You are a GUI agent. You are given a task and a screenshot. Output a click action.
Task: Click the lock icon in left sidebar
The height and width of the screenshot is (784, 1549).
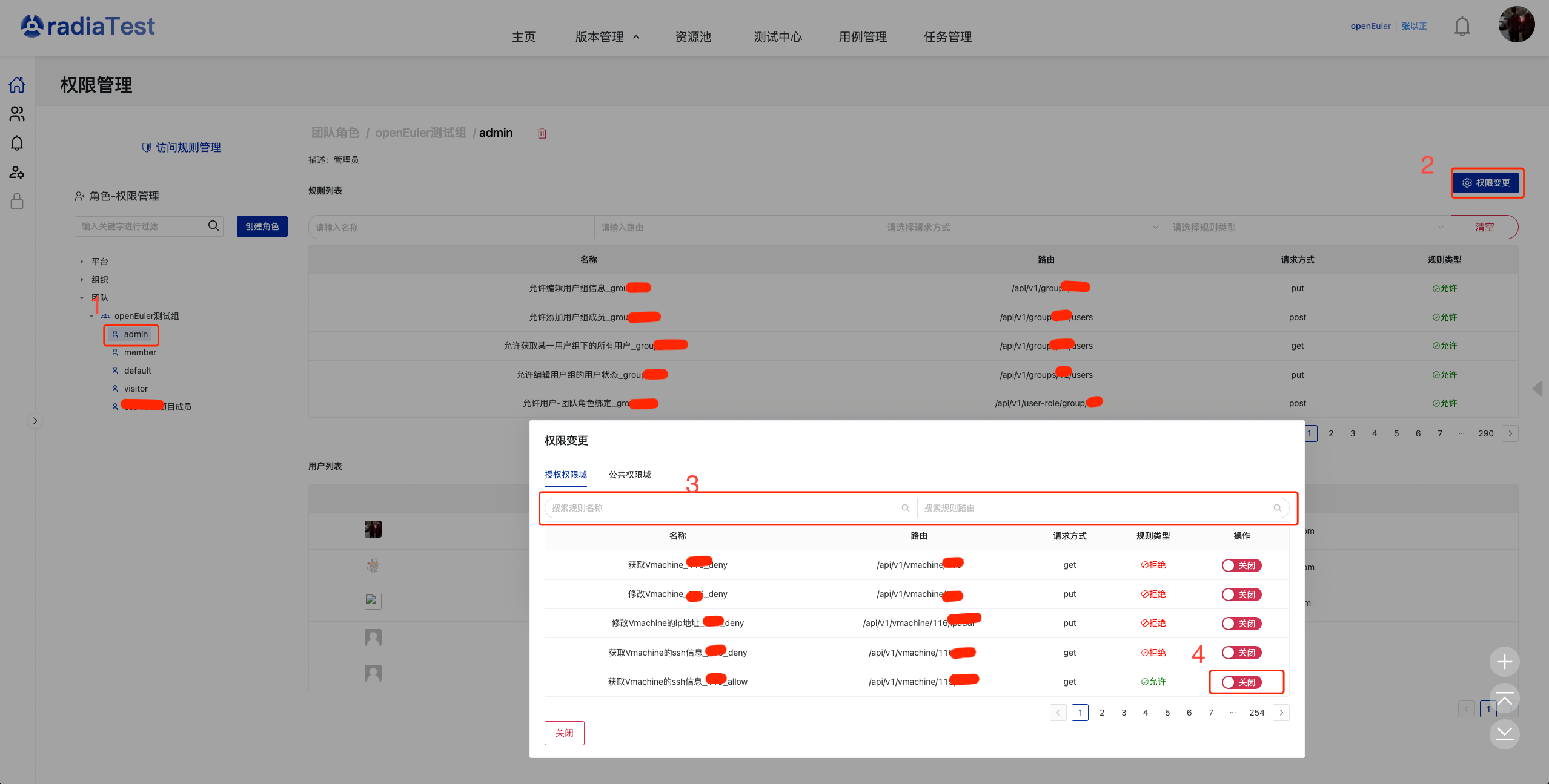tap(17, 202)
